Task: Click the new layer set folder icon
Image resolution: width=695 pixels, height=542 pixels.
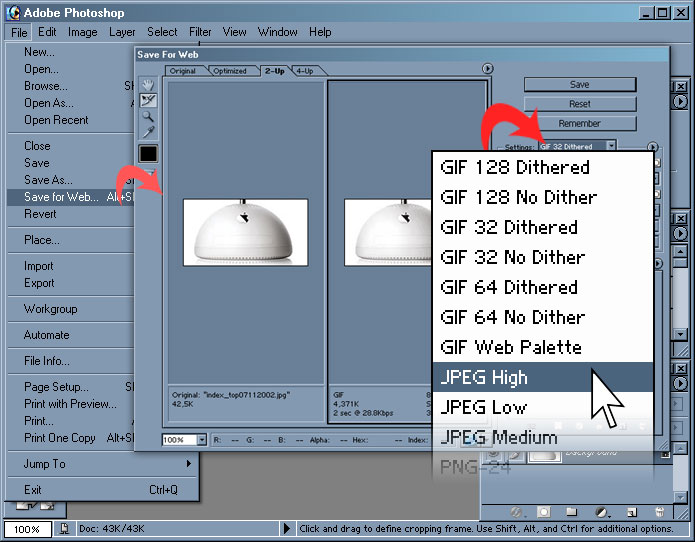Action: point(572,512)
